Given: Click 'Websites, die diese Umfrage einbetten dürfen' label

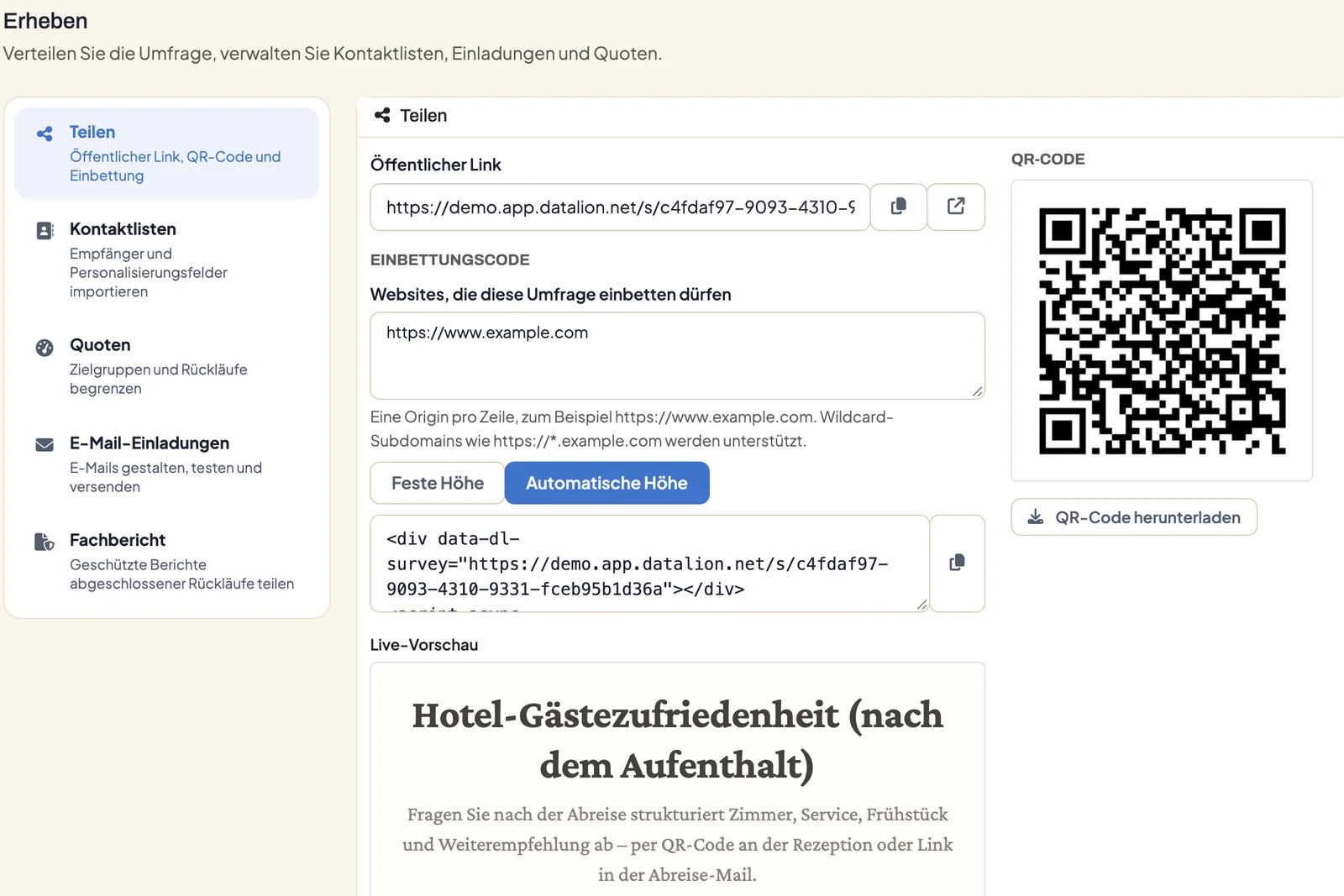Looking at the screenshot, I should coord(550,295).
